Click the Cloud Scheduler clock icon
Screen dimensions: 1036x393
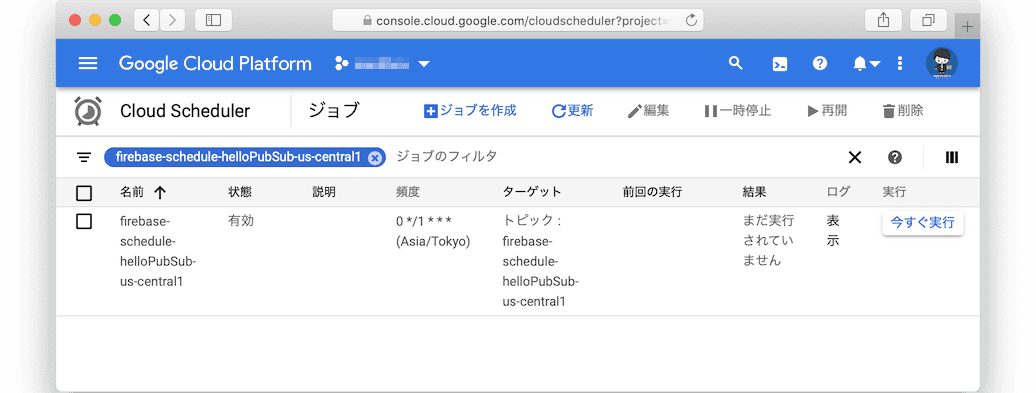click(88, 111)
